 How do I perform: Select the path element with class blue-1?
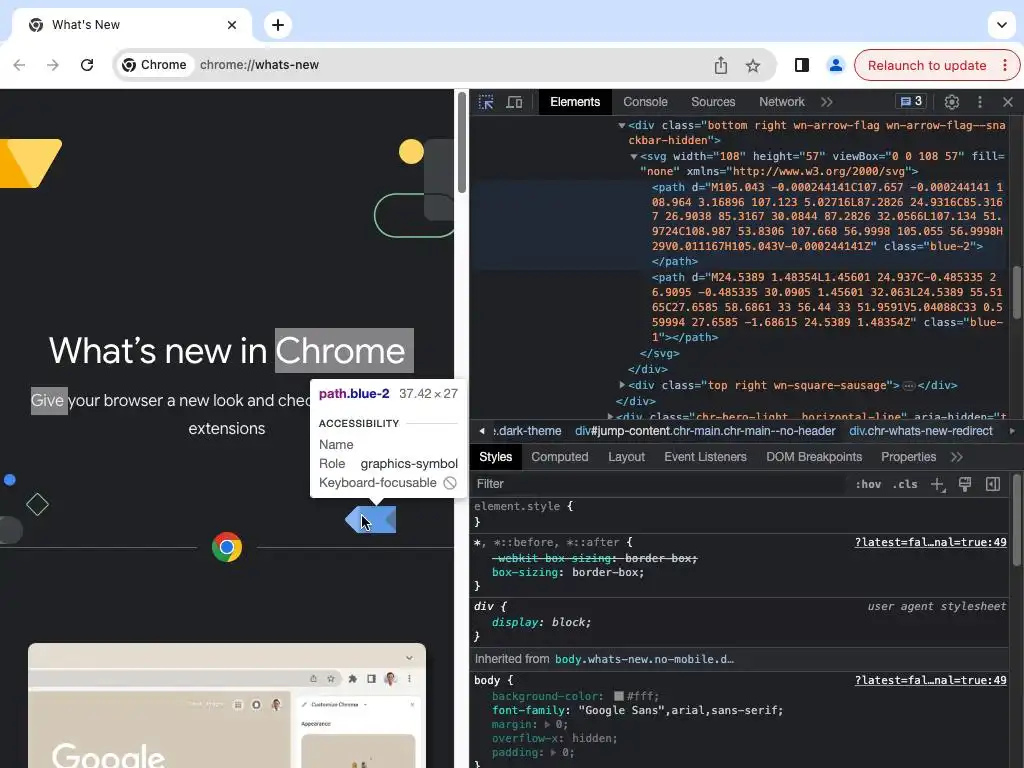pyautogui.click(x=826, y=307)
